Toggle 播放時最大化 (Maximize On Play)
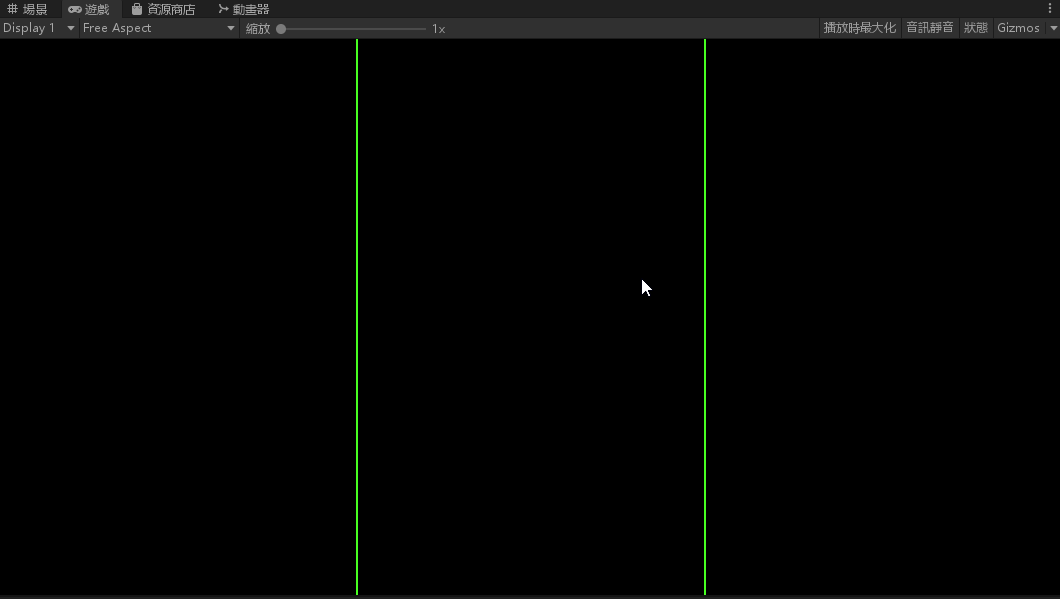The image size is (1060, 599). (859, 28)
